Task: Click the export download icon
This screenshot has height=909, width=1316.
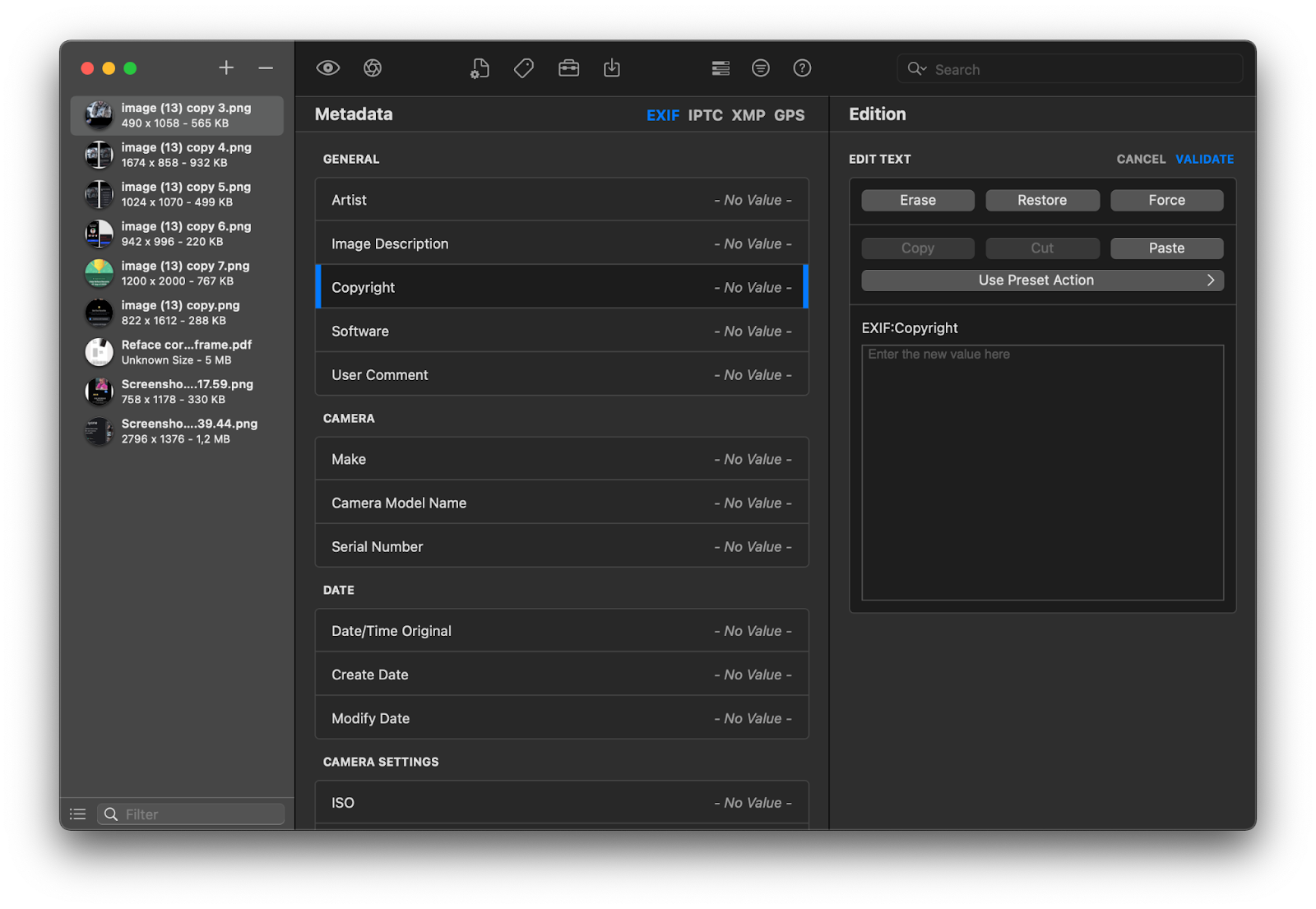Action: pyautogui.click(x=612, y=68)
